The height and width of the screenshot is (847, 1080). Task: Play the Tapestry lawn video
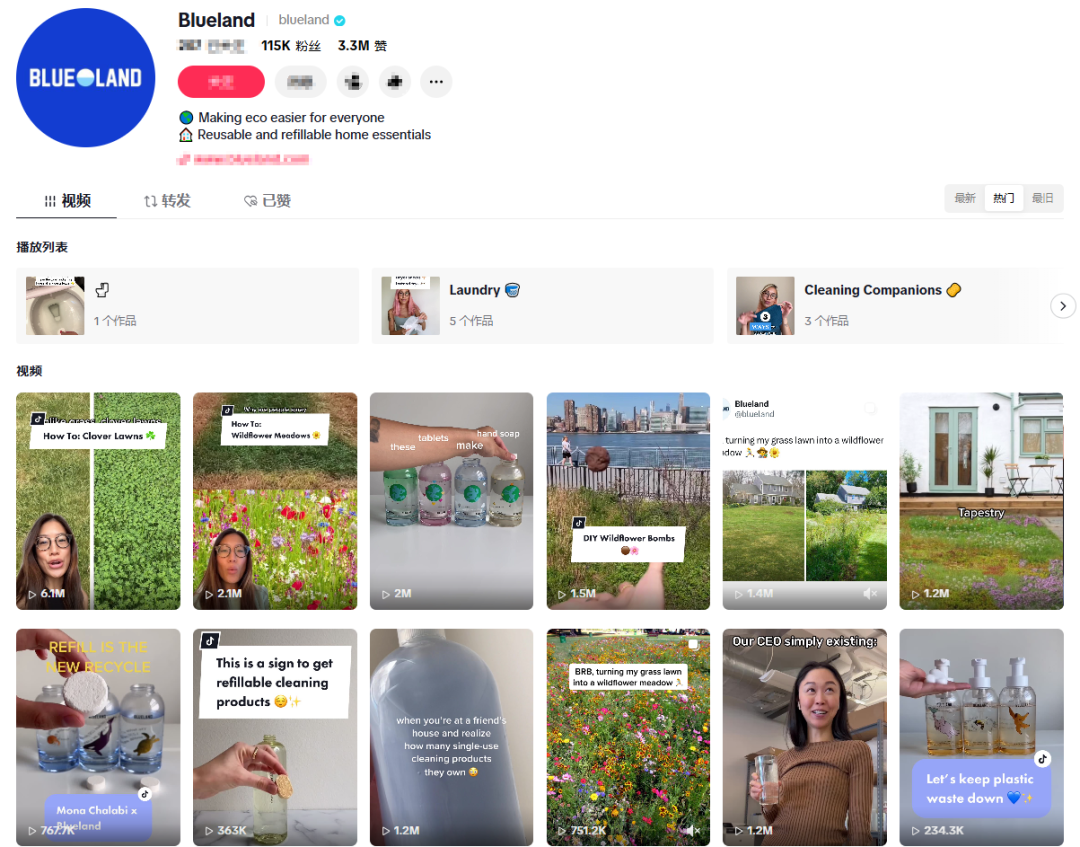coord(982,501)
